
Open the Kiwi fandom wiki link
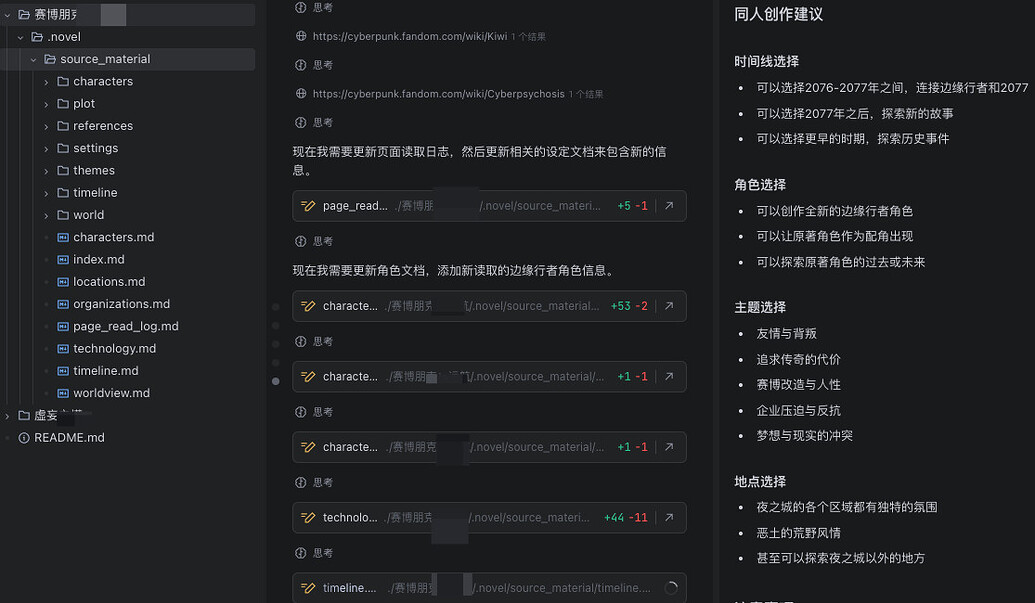[409, 36]
